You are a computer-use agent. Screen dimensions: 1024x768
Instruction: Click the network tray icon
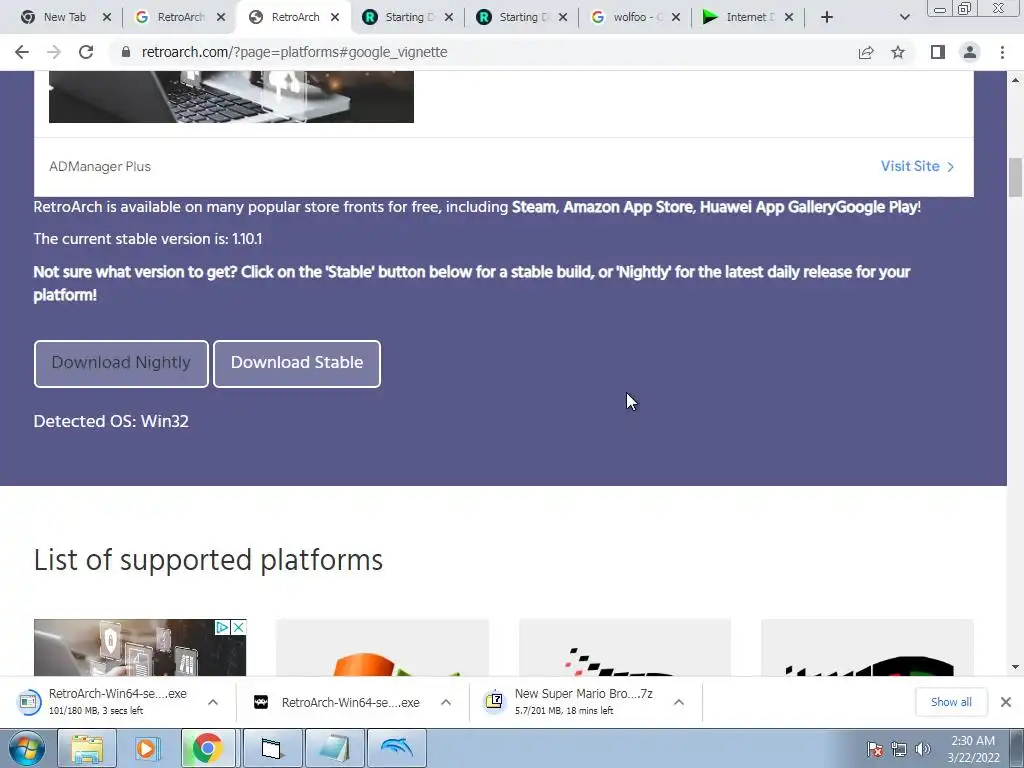click(x=899, y=749)
